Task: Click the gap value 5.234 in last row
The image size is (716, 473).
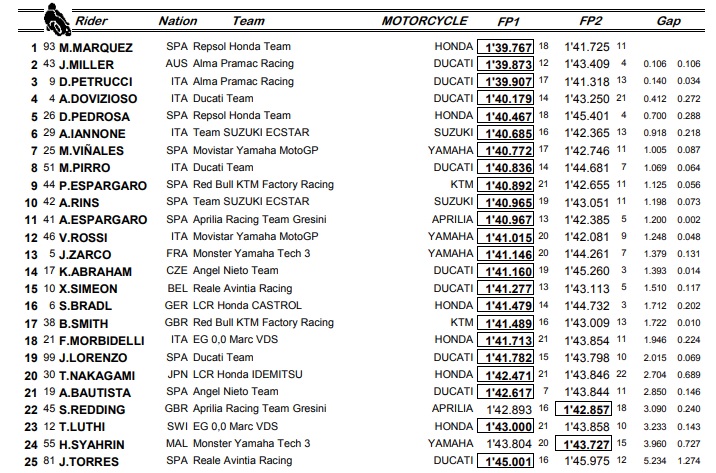Action: [654, 462]
